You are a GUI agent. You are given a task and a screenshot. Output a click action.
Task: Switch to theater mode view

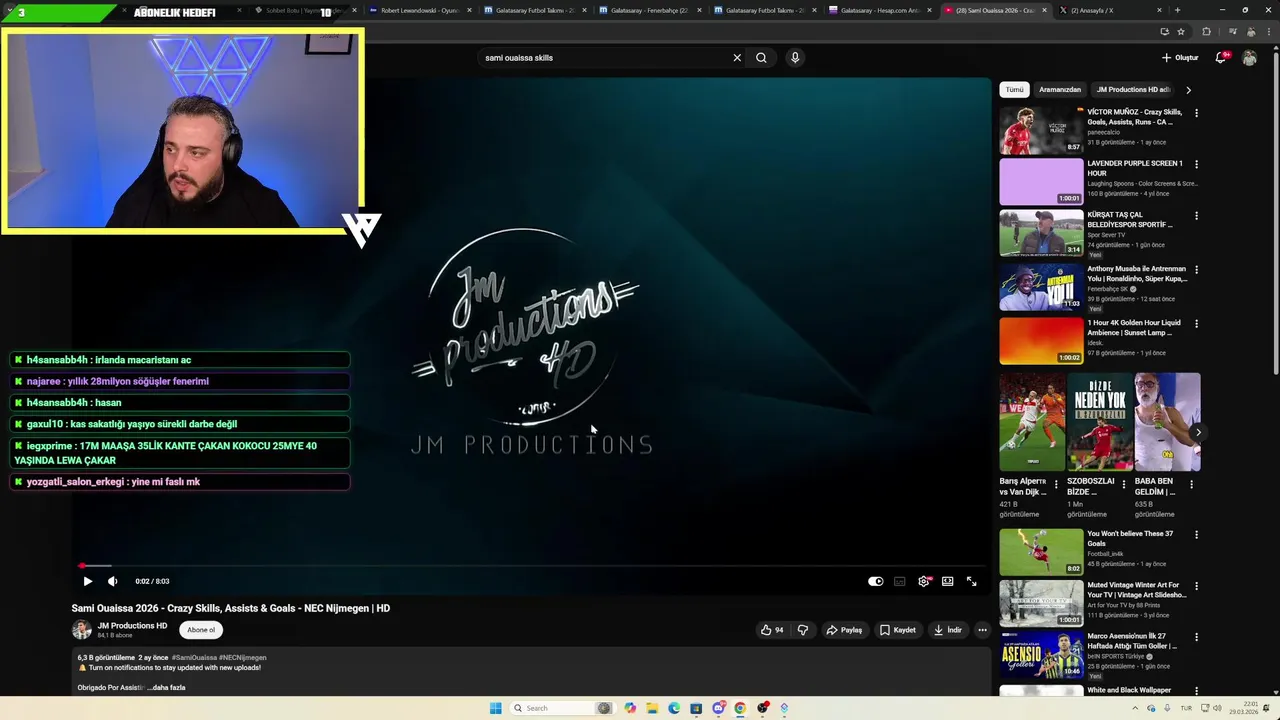(x=947, y=581)
